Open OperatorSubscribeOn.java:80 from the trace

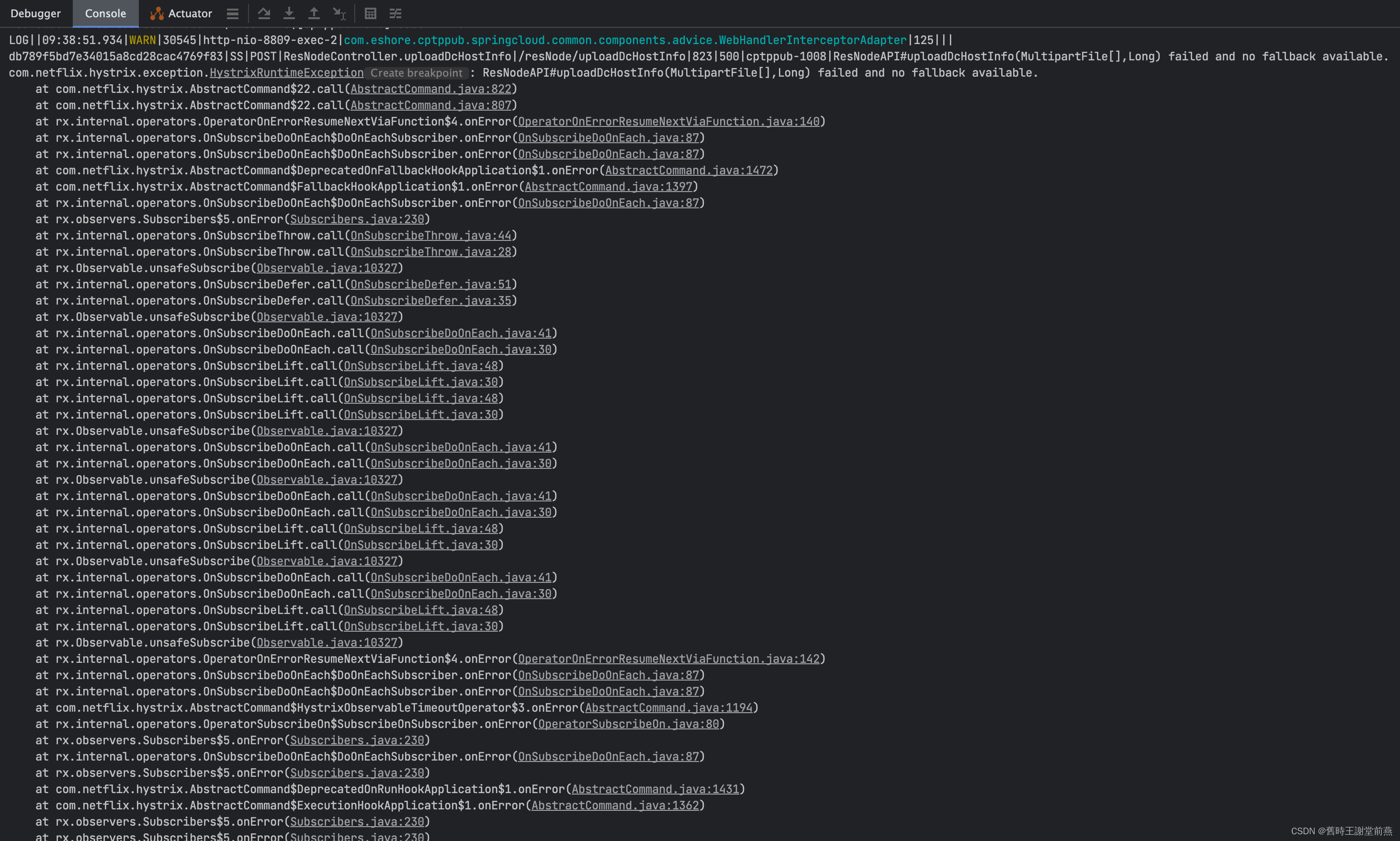[x=629, y=724]
